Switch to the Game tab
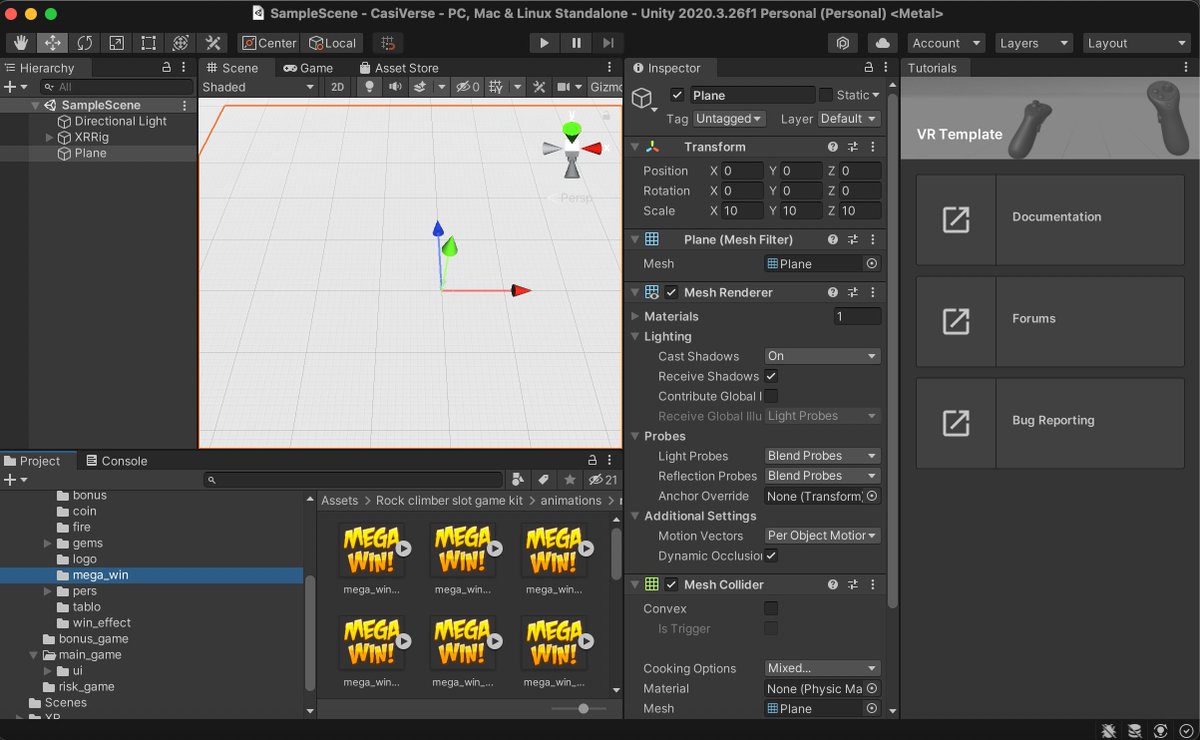 [308, 68]
